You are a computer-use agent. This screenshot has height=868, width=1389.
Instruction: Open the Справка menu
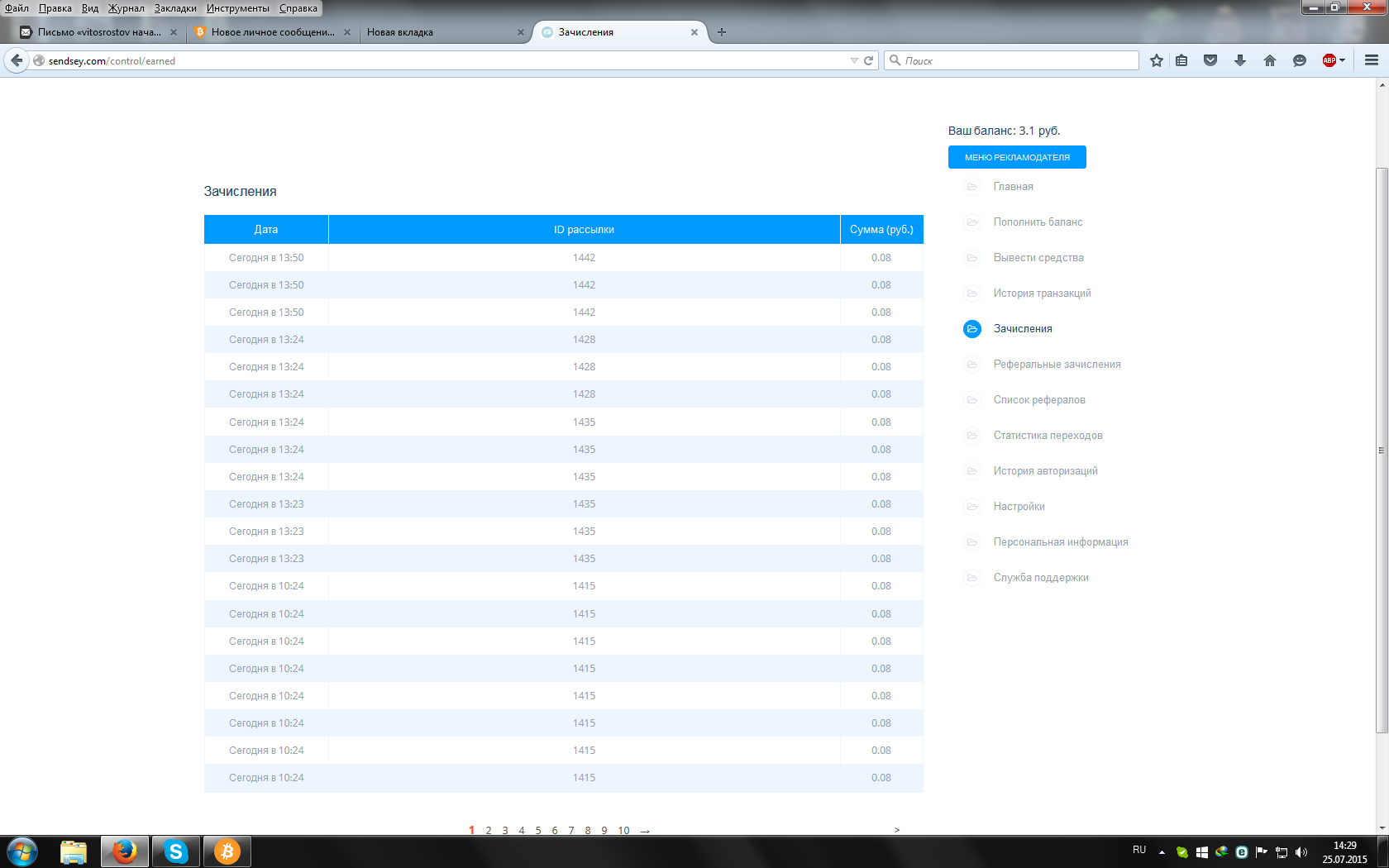click(x=298, y=8)
